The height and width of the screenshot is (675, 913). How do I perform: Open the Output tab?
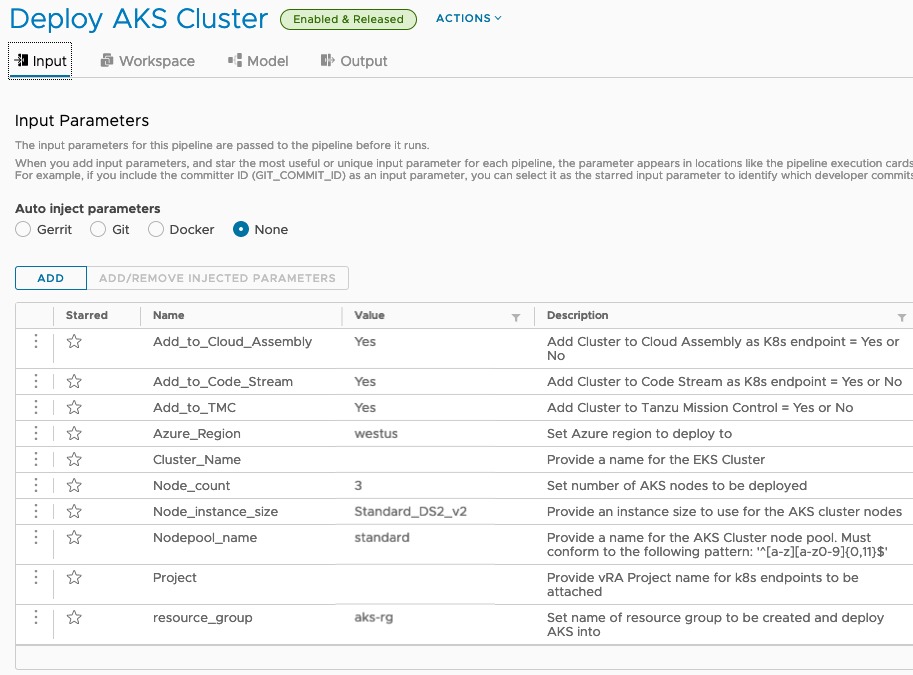pyautogui.click(x=354, y=61)
